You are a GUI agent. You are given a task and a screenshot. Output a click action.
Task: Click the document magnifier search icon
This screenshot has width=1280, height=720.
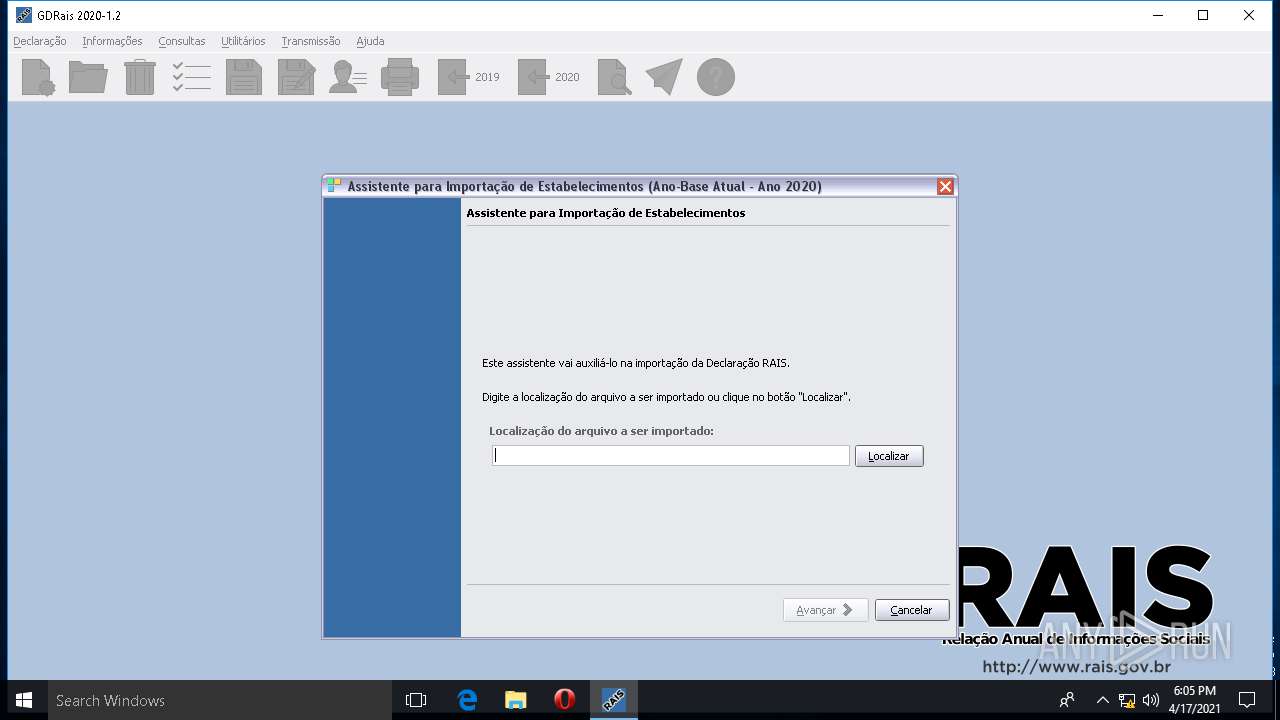[614, 77]
